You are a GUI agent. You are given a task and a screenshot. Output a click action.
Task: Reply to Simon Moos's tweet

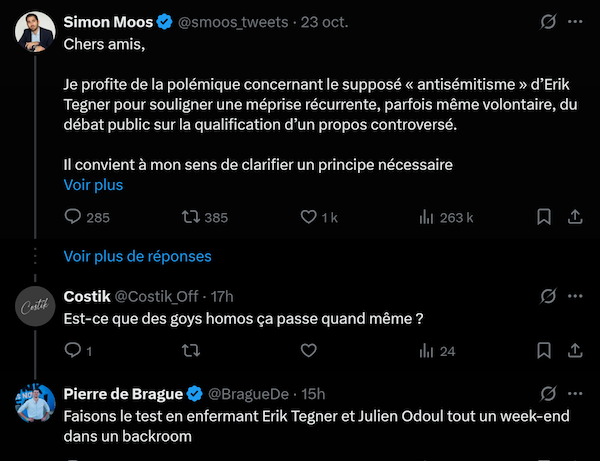click(73, 217)
